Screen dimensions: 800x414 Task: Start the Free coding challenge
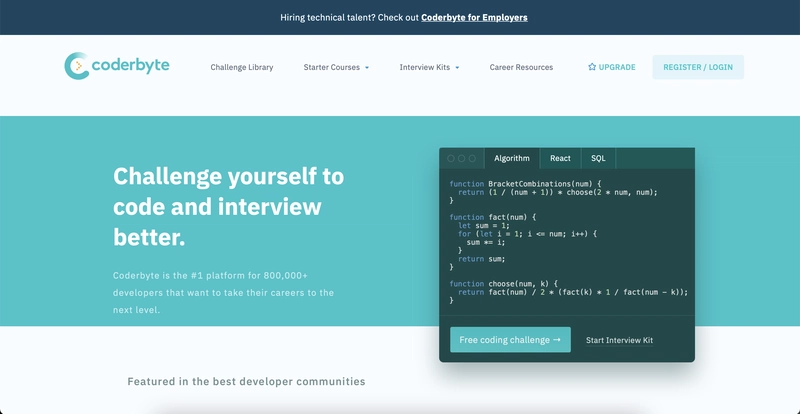coord(510,339)
